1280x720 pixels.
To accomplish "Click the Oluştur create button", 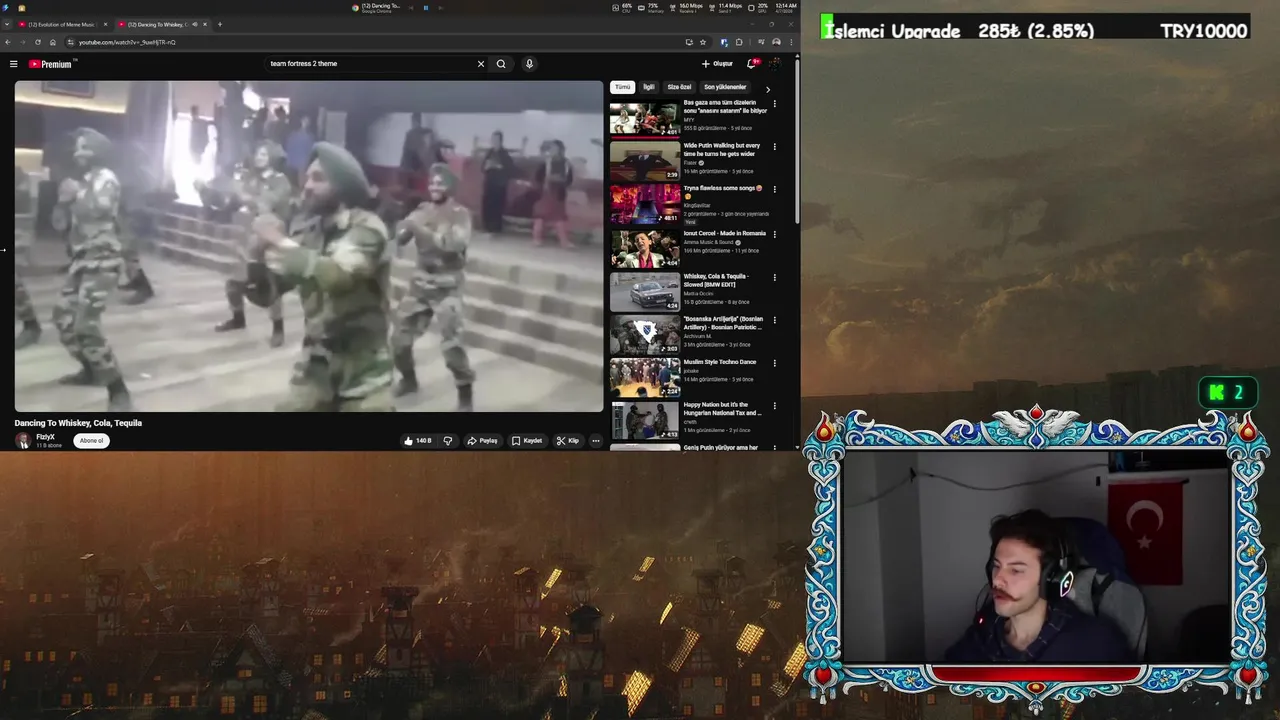I will 717,64.
